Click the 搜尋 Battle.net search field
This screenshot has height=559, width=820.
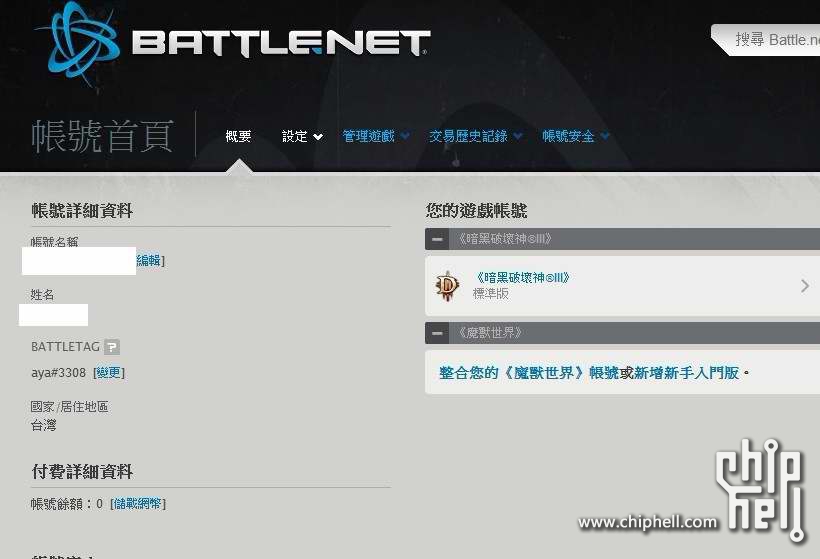pos(769,40)
